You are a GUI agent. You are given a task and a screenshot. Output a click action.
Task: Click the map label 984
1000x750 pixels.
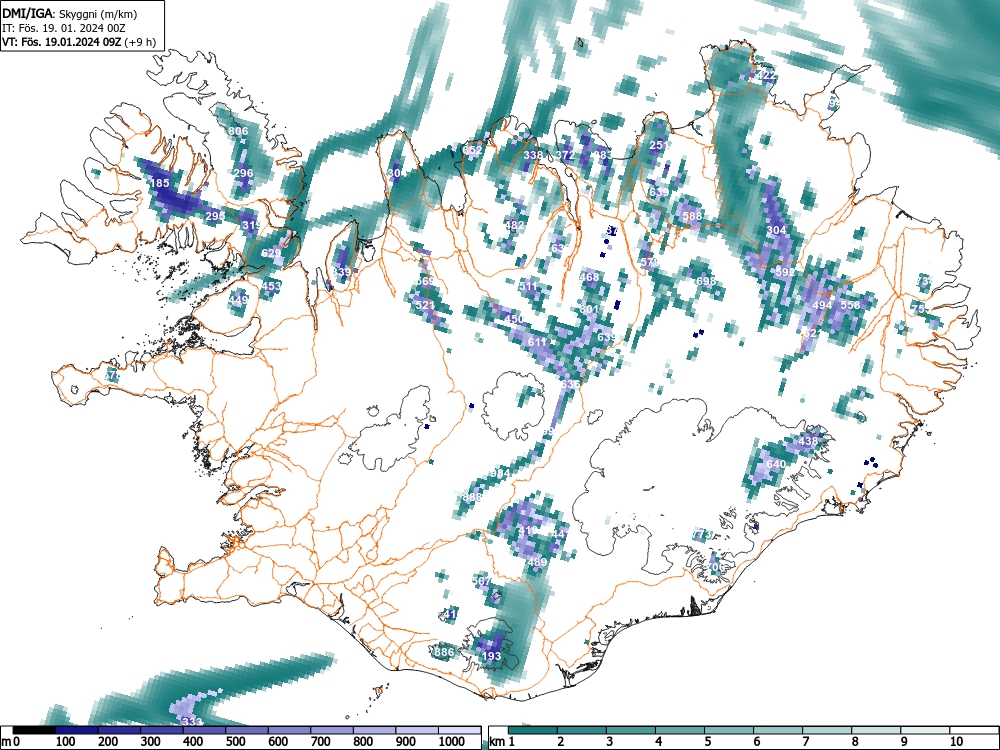(x=500, y=473)
